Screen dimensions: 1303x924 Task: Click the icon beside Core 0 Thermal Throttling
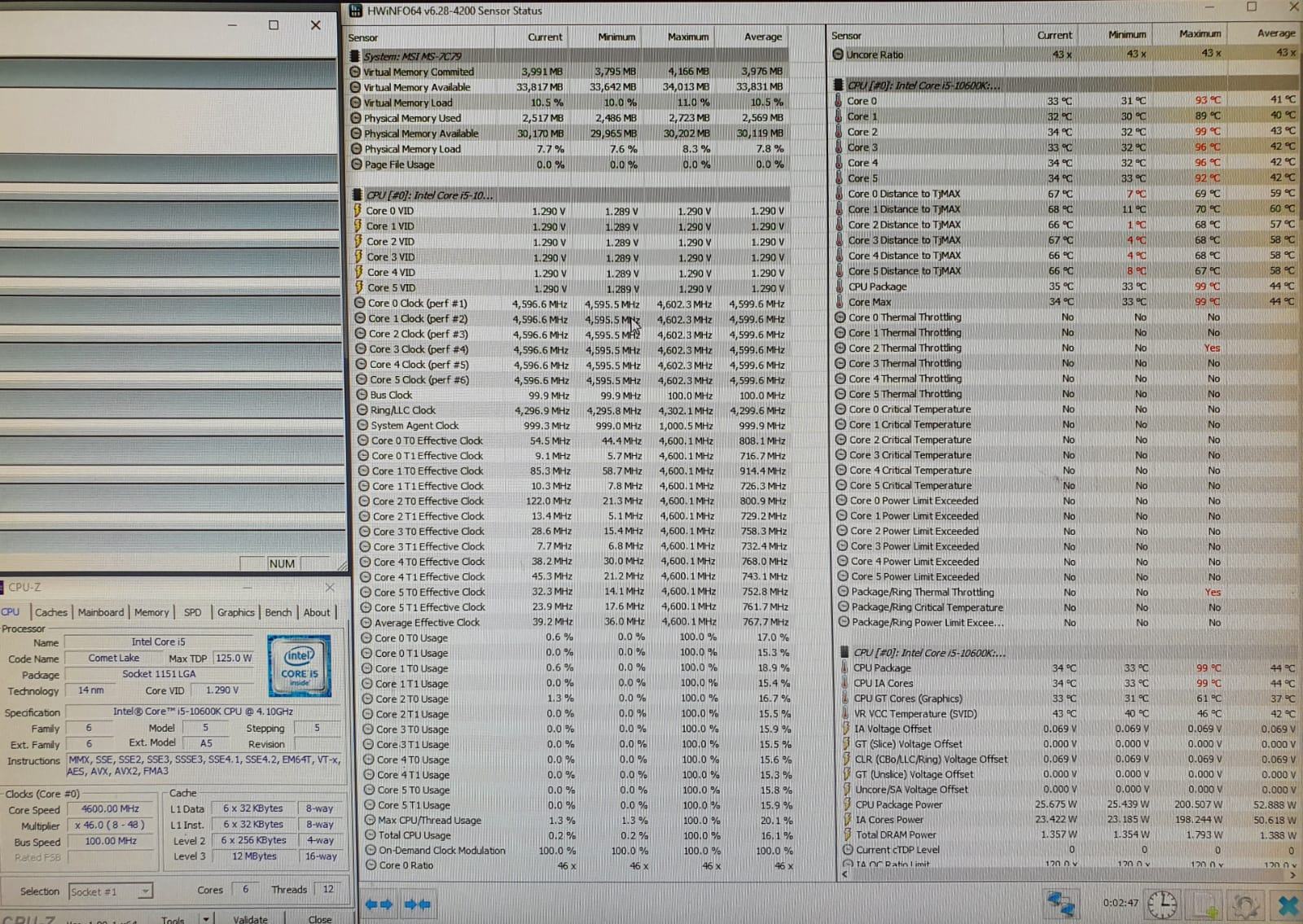coord(840,317)
